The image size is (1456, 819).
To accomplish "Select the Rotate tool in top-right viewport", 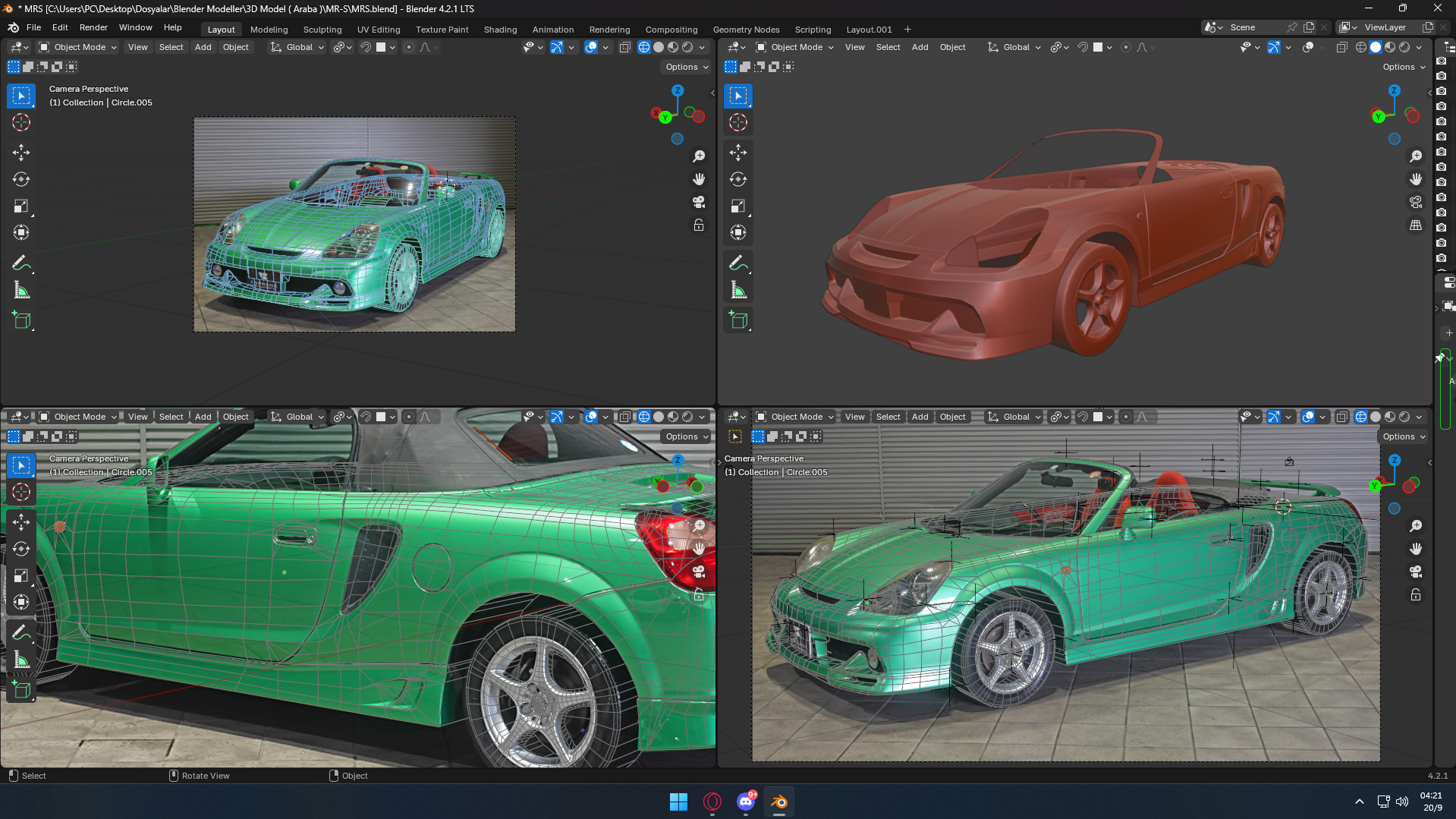I will (x=737, y=179).
